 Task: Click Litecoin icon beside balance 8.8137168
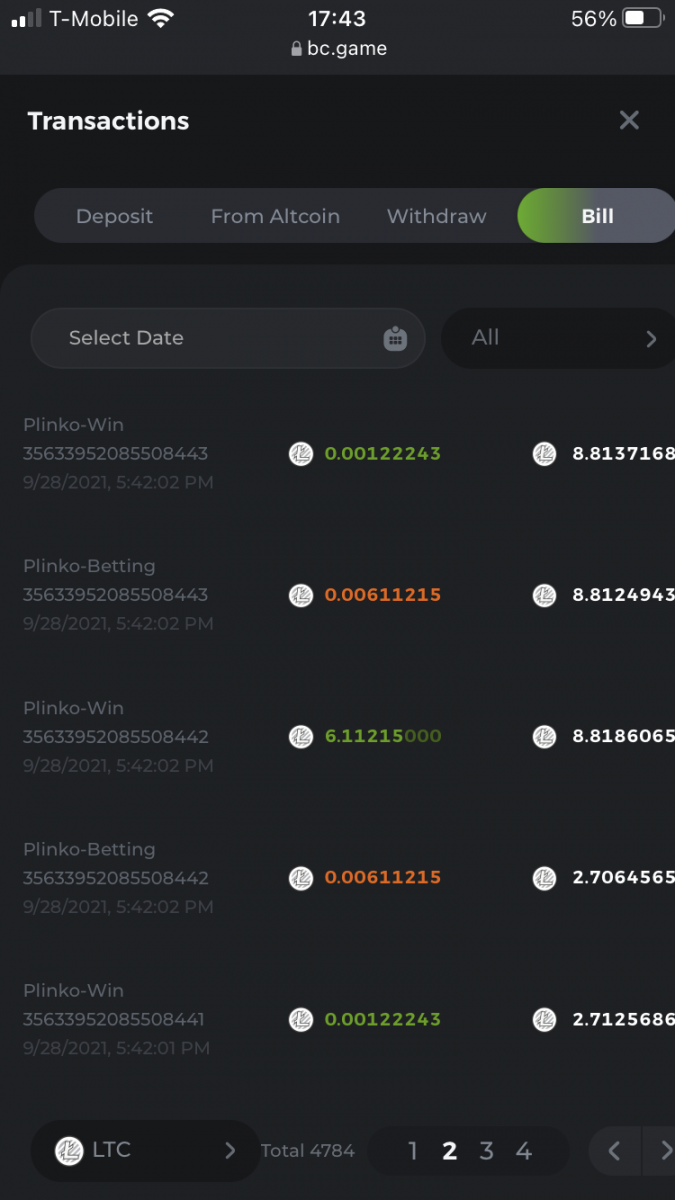click(544, 454)
